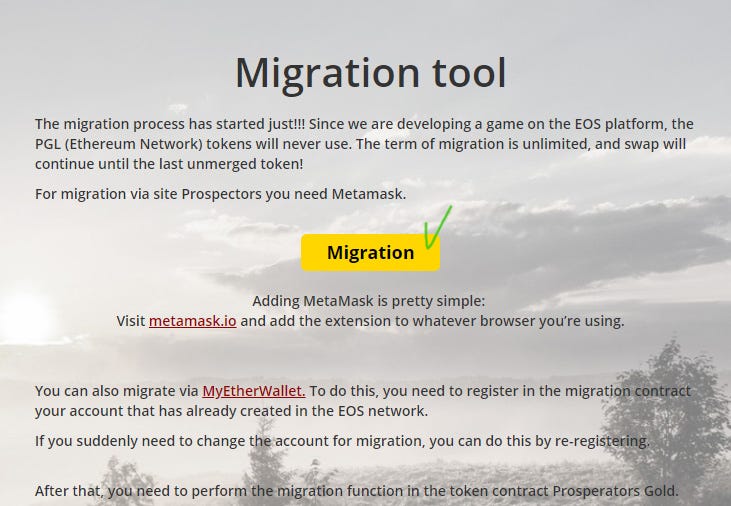Click the yellow Migration button

(x=370, y=252)
